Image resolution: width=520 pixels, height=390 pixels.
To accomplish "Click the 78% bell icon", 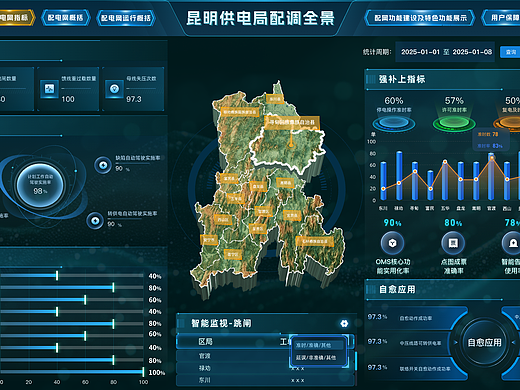I will click(x=512, y=243).
